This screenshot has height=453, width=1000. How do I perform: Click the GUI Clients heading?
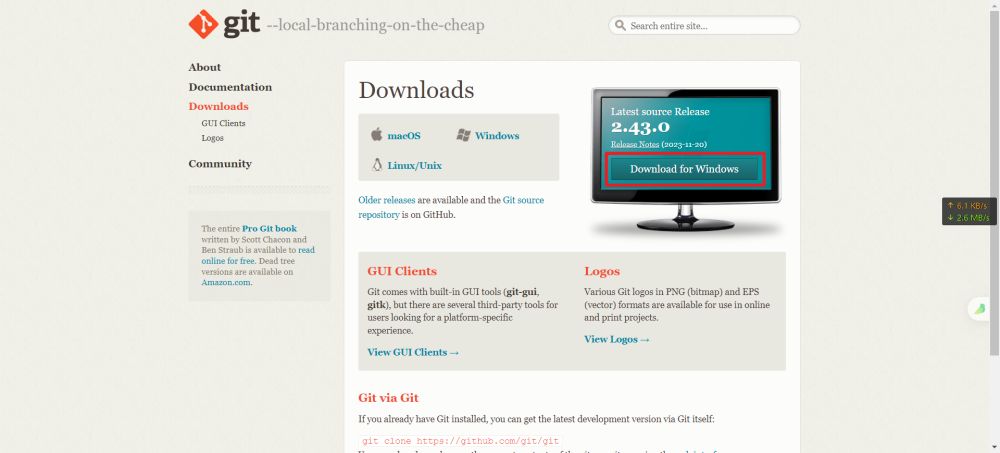point(402,271)
